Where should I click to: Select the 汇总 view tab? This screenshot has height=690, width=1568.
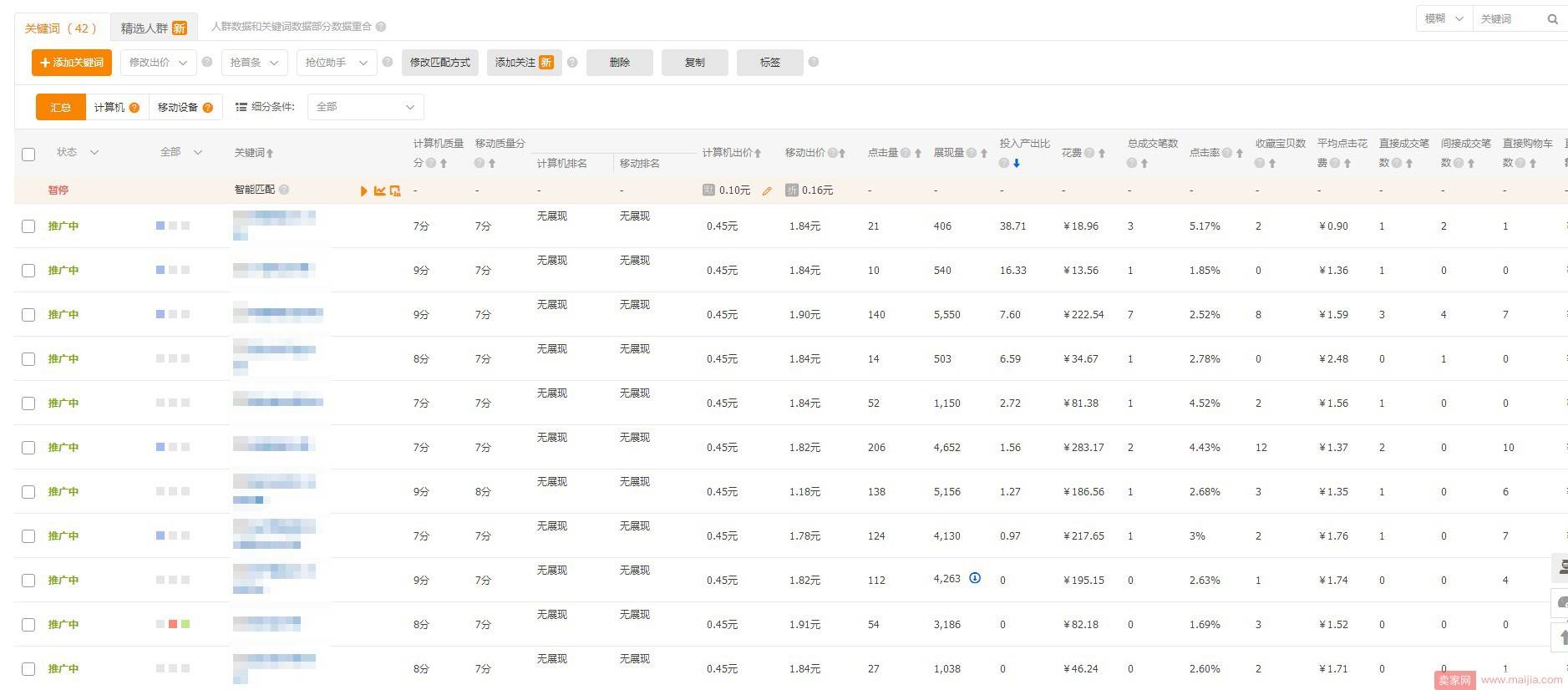coord(61,107)
